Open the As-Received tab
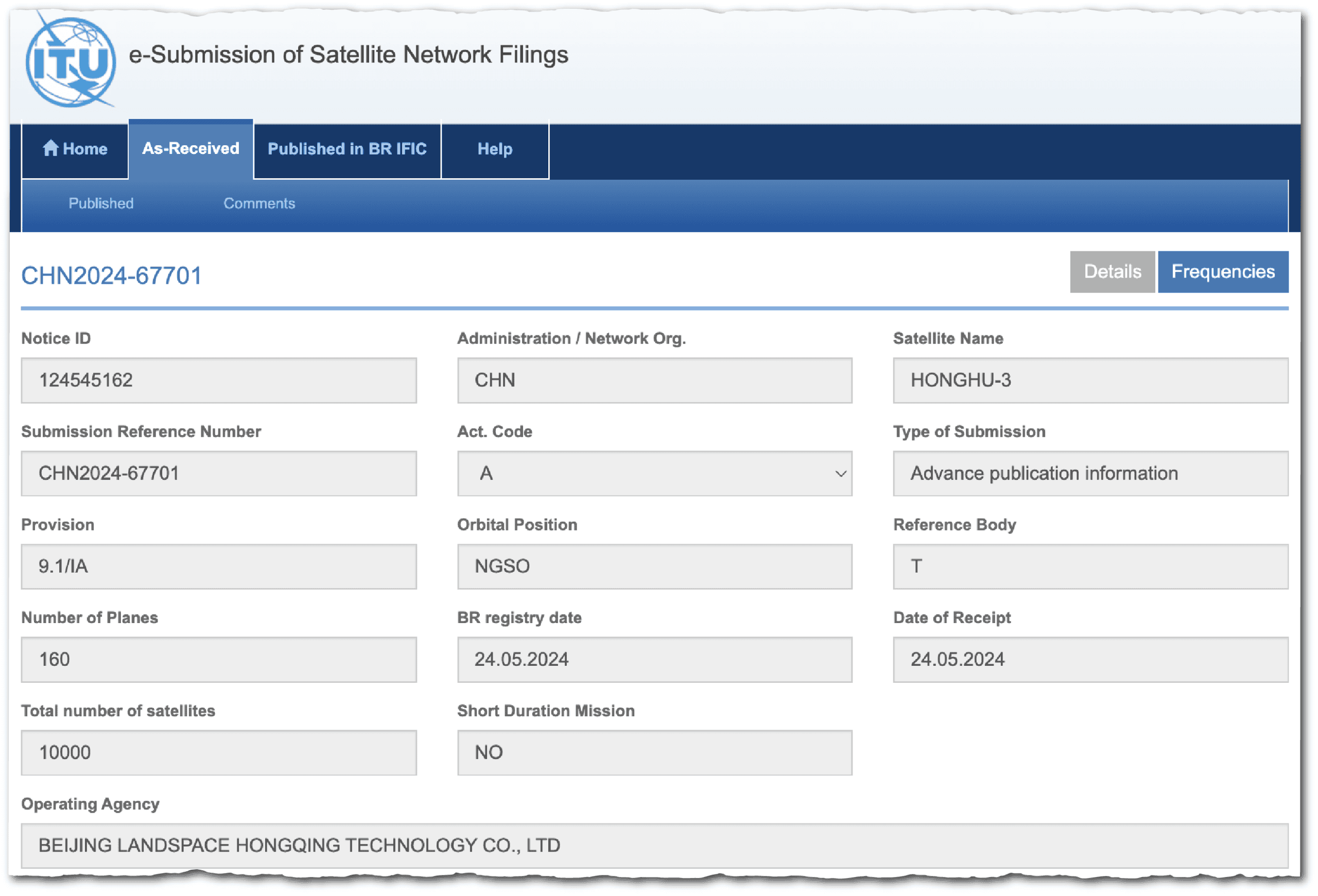The image size is (1318, 896). tap(190, 149)
